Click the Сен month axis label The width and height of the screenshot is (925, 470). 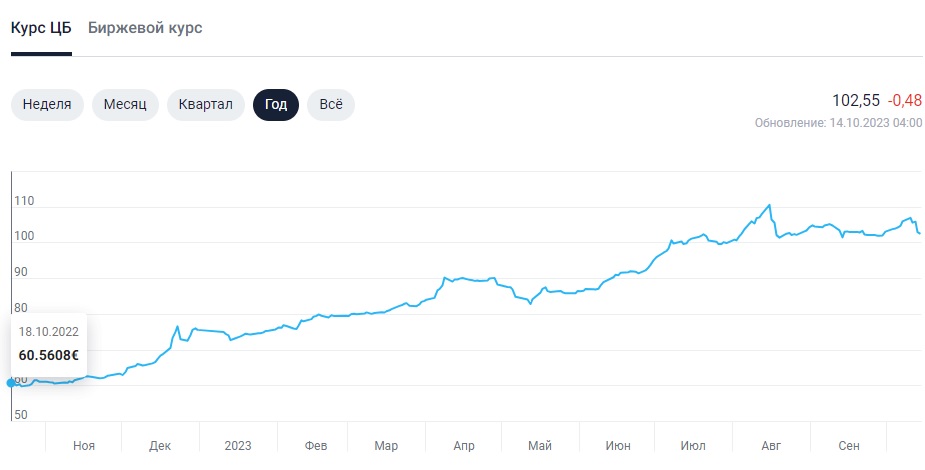[x=849, y=445]
